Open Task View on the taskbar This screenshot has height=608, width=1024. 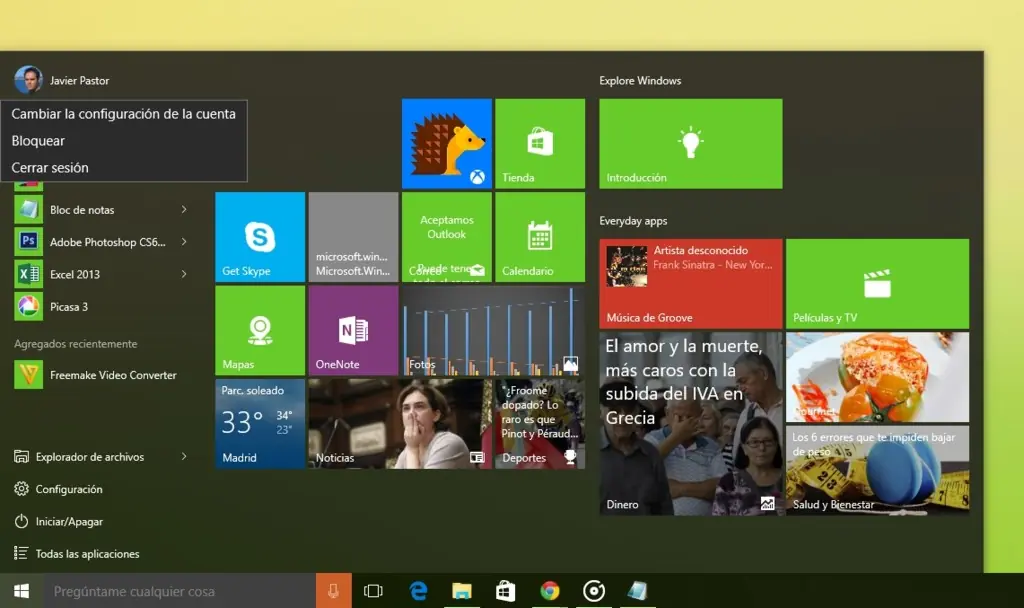[373, 591]
